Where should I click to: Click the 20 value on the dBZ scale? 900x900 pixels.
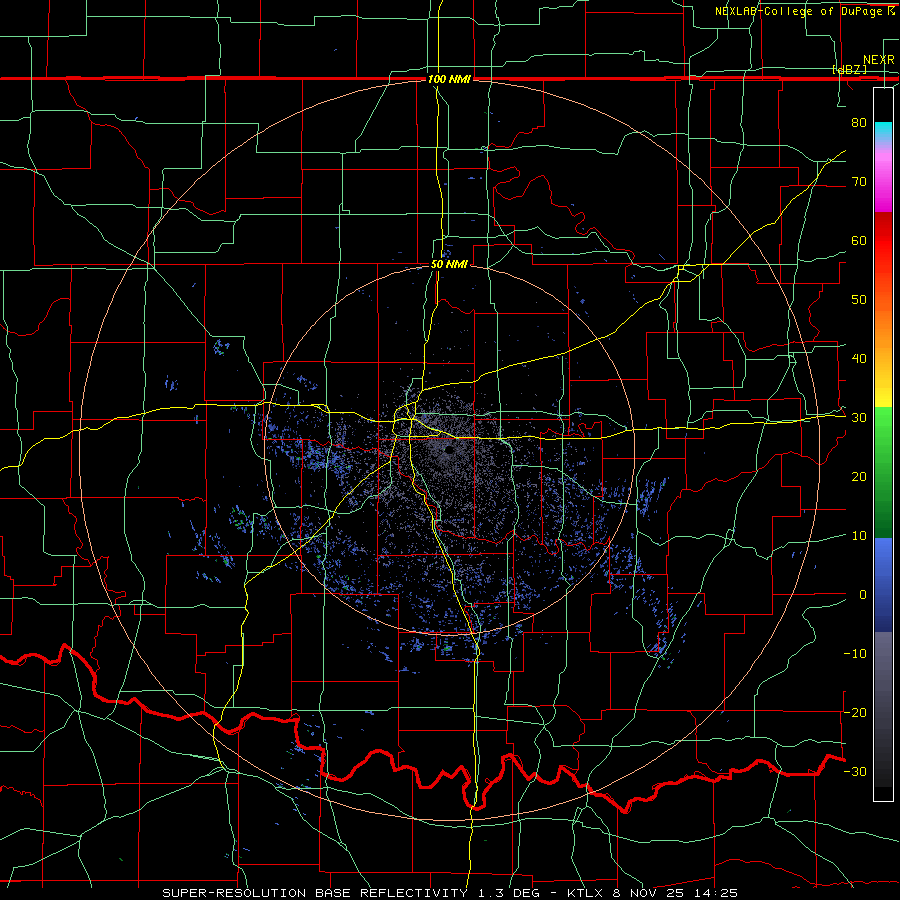pos(859,476)
